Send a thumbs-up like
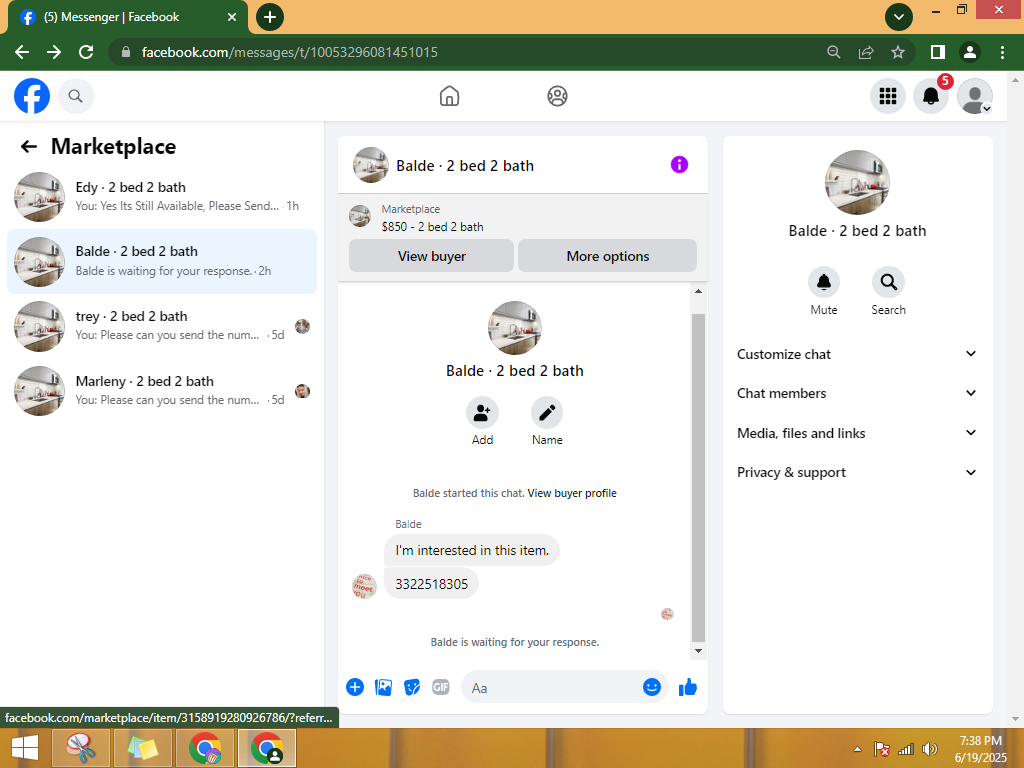Screen dimensions: 1024x768 click(688, 687)
